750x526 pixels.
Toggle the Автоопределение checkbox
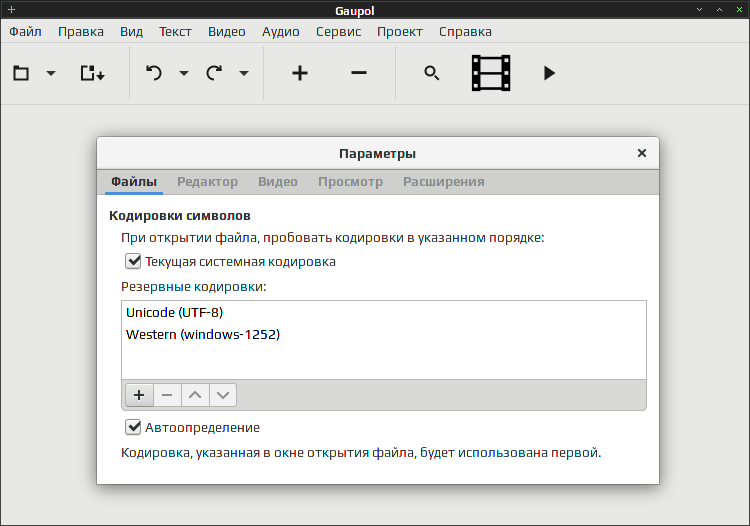tap(133, 427)
